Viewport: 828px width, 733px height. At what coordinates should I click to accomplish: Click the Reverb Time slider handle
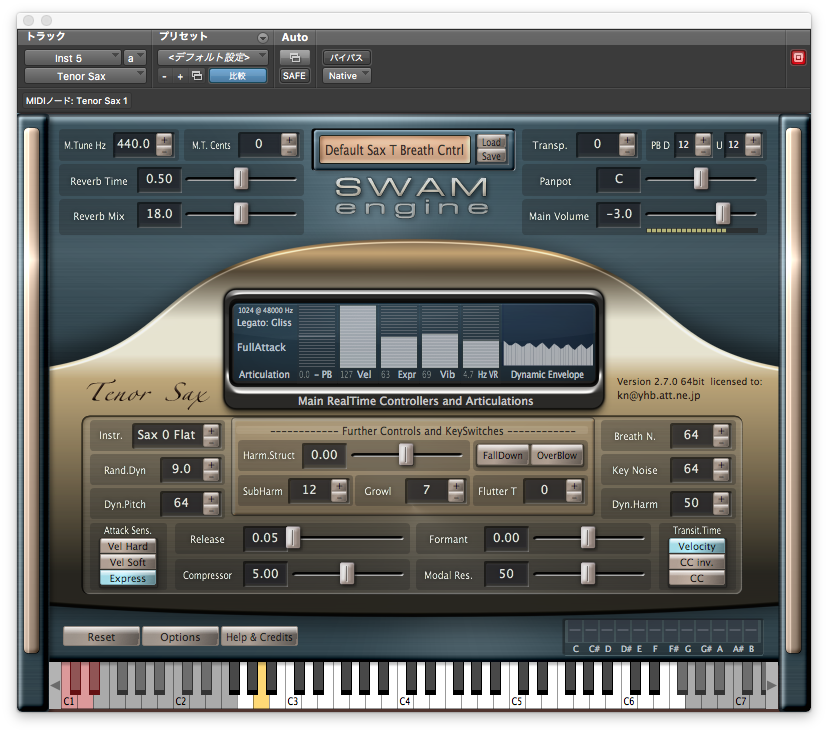point(241,179)
